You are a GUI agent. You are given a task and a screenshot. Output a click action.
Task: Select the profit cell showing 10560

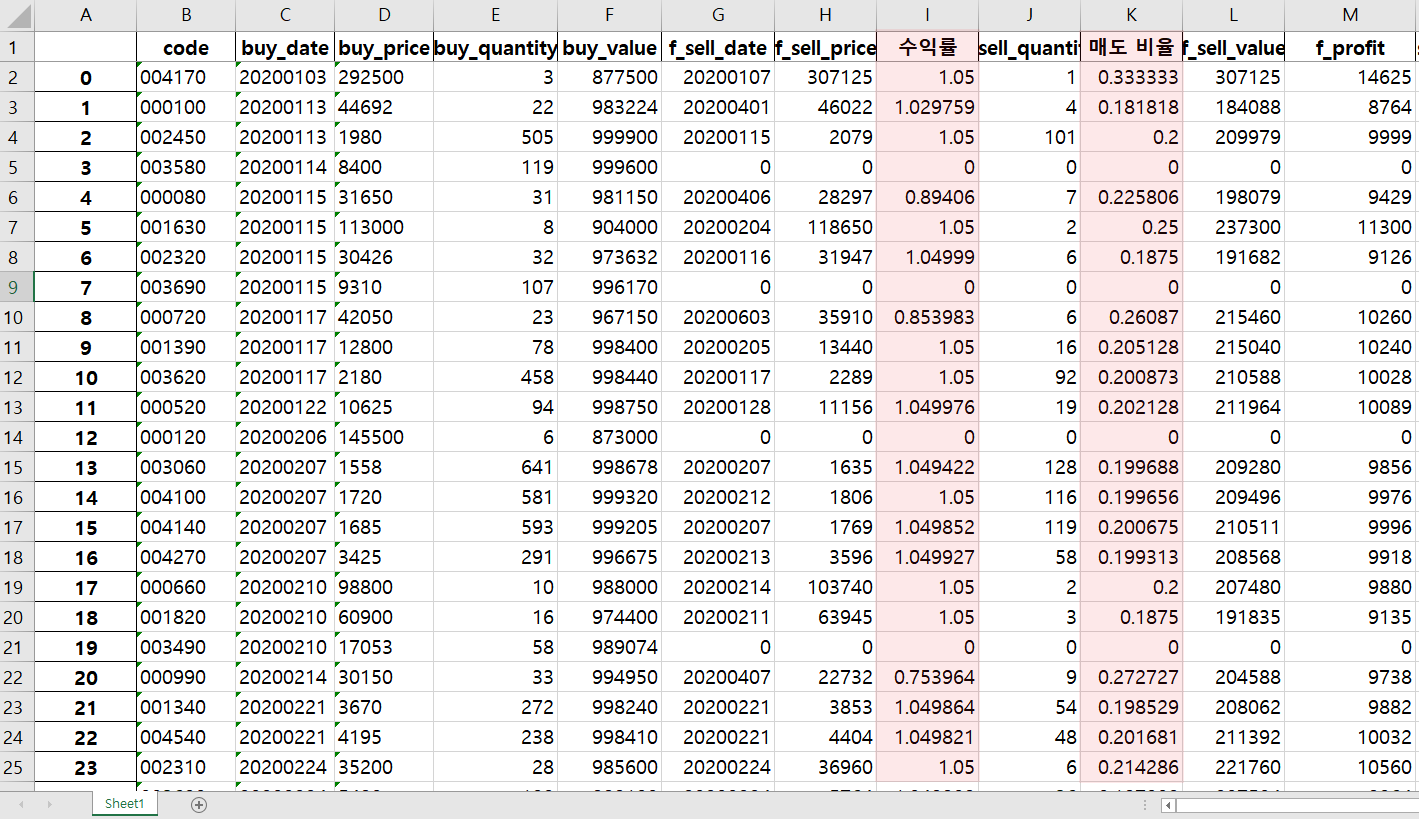coord(1351,767)
